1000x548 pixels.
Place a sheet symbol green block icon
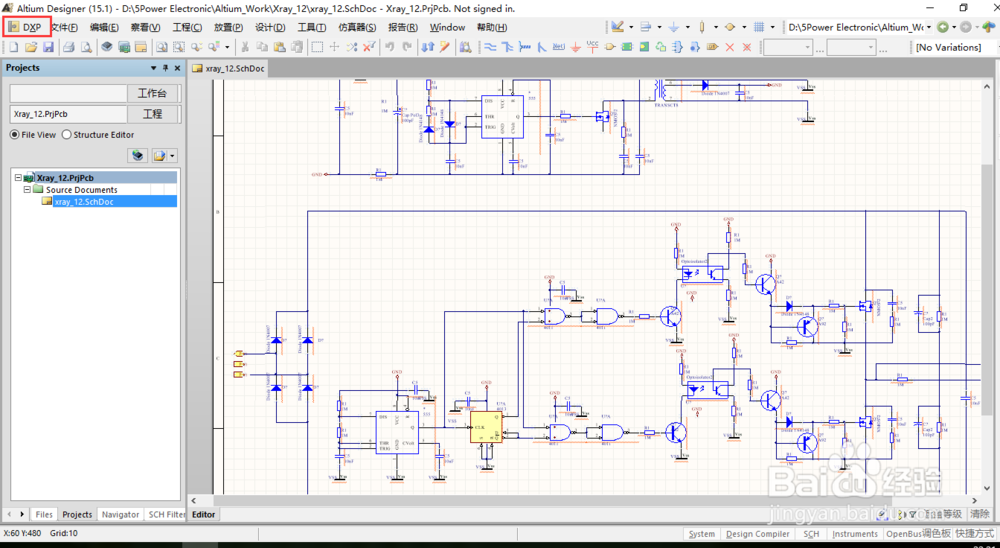(628, 47)
